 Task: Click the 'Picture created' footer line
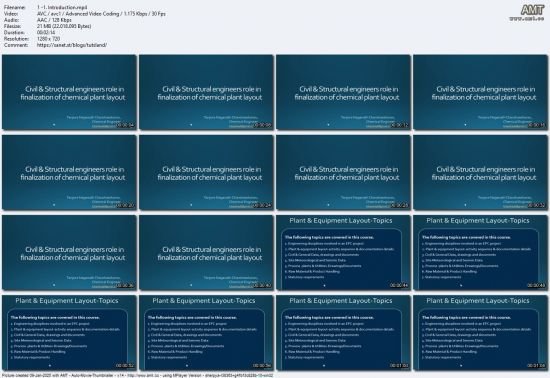tap(138, 375)
